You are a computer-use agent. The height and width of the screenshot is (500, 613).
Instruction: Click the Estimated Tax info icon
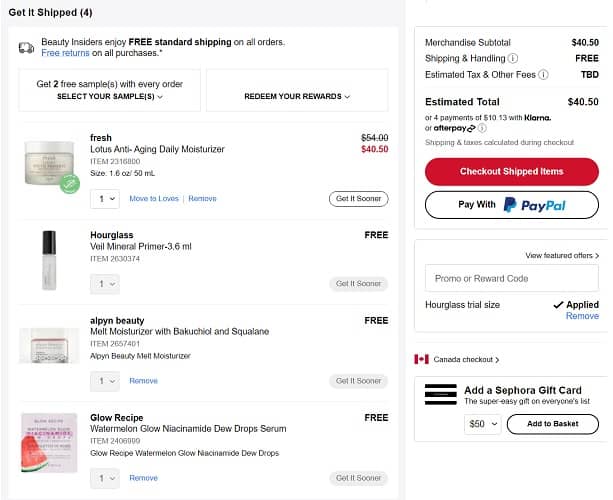545,75
